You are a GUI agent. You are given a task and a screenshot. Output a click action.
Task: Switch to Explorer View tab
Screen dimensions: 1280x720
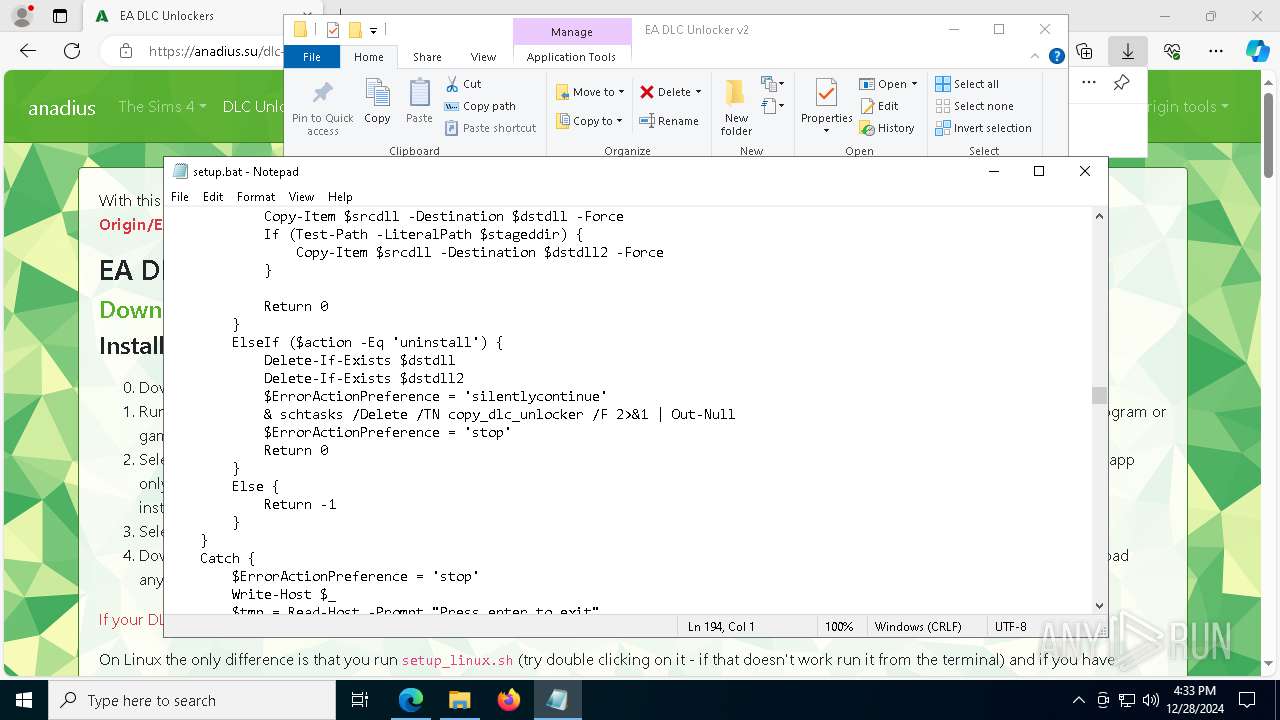483,57
